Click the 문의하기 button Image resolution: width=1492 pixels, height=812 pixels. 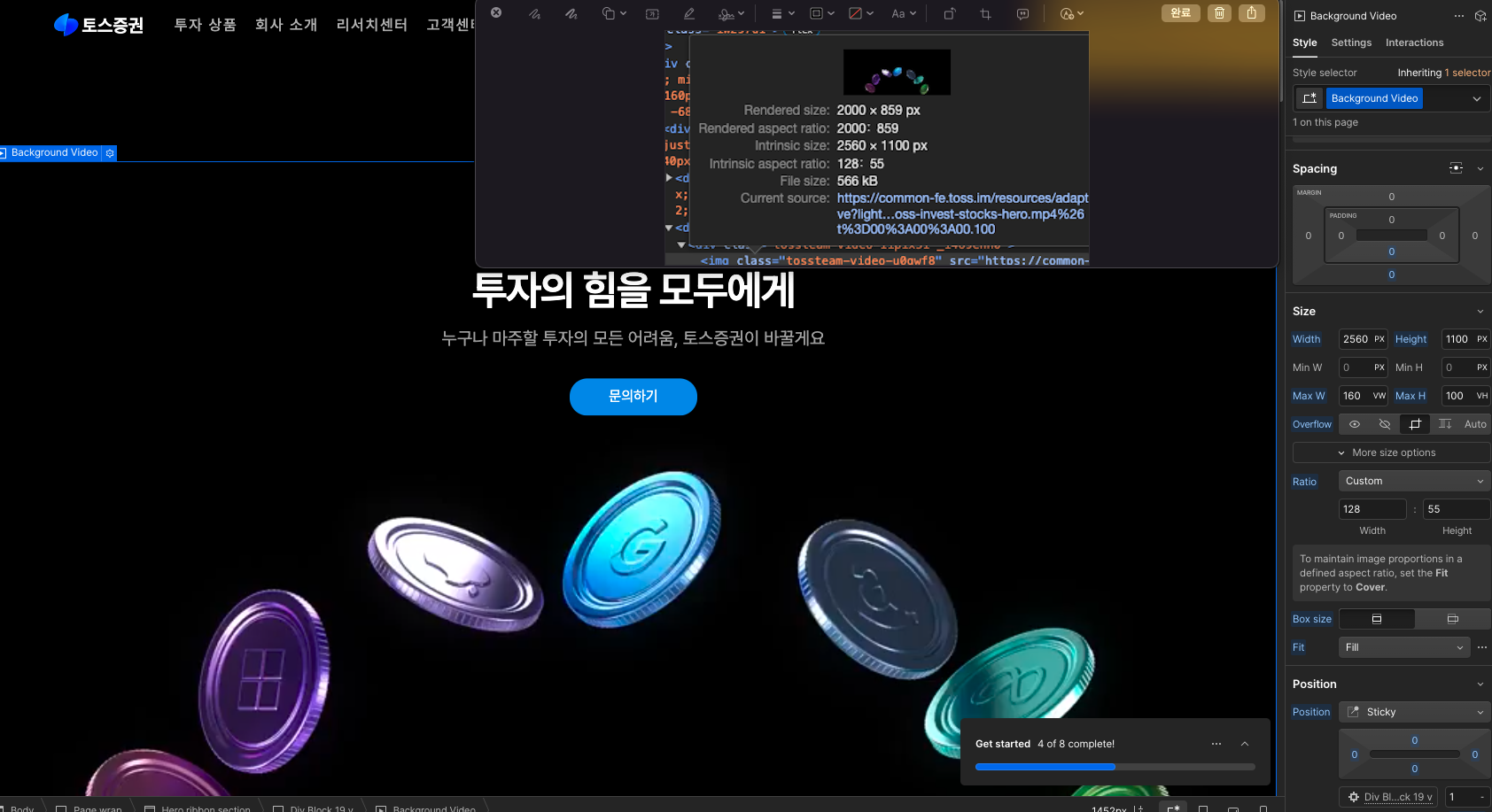633,397
